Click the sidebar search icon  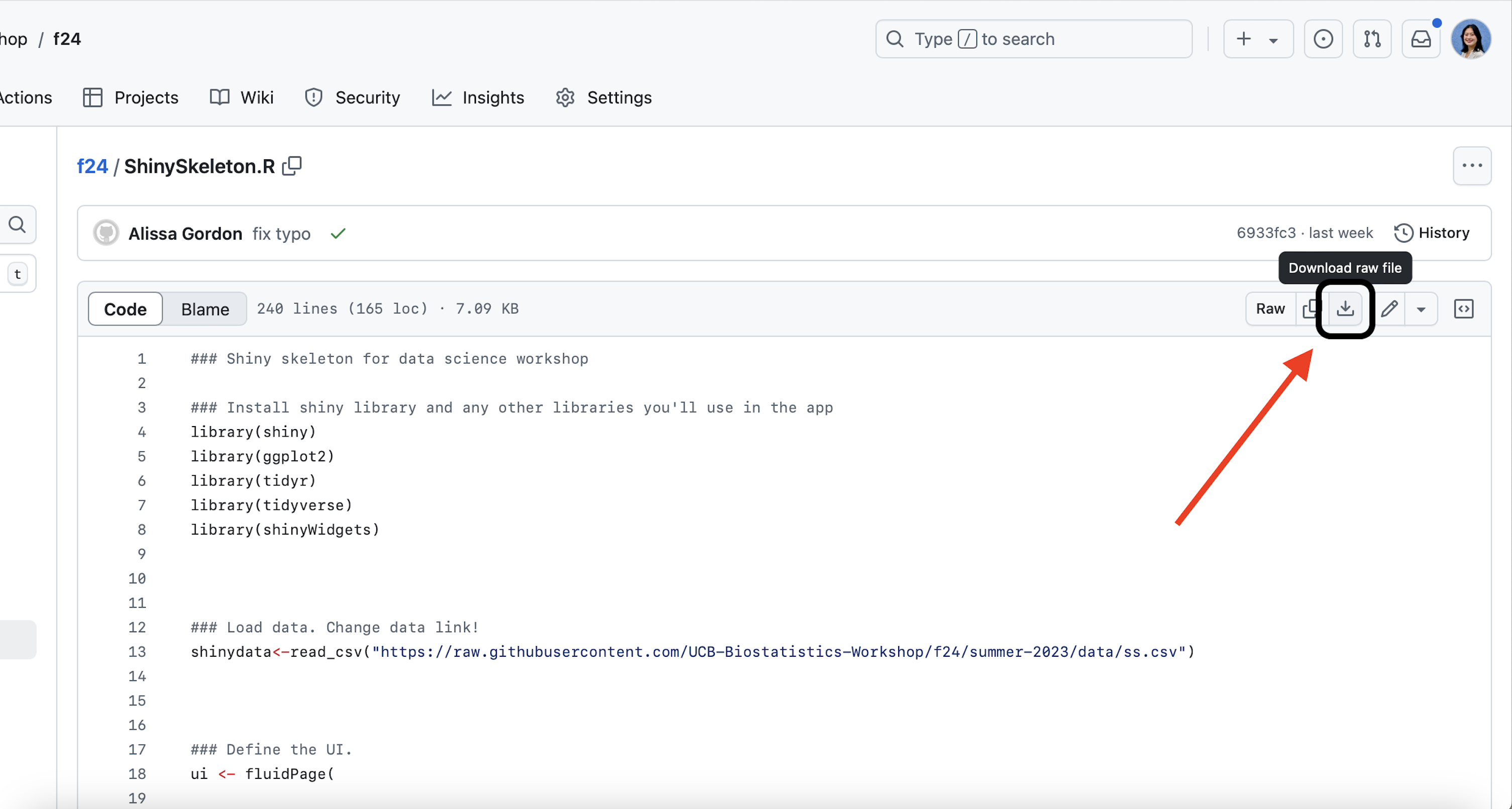pos(17,224)
